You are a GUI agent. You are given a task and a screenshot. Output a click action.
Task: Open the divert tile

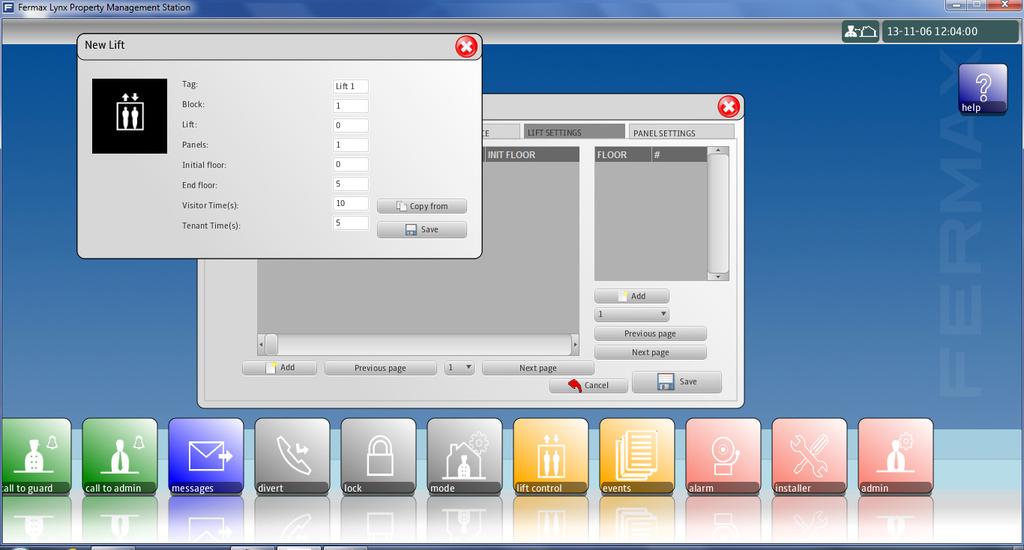[292, 456]
